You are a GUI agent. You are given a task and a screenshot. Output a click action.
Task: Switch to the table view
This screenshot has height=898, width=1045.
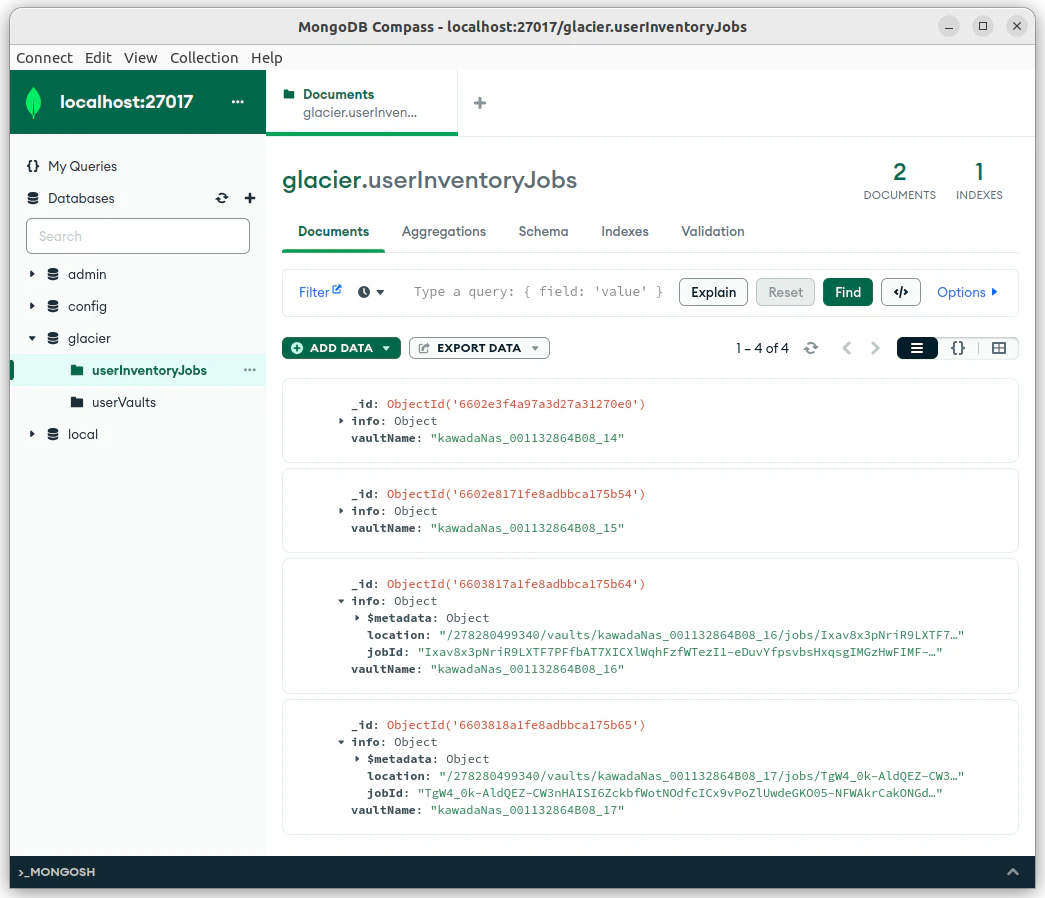tap(998, 348)
